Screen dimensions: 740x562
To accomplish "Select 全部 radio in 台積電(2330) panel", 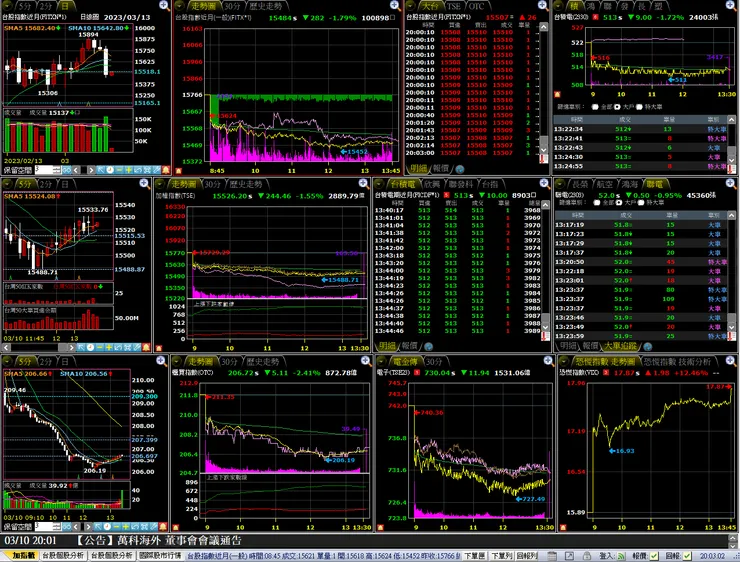I will coord(595,107).
